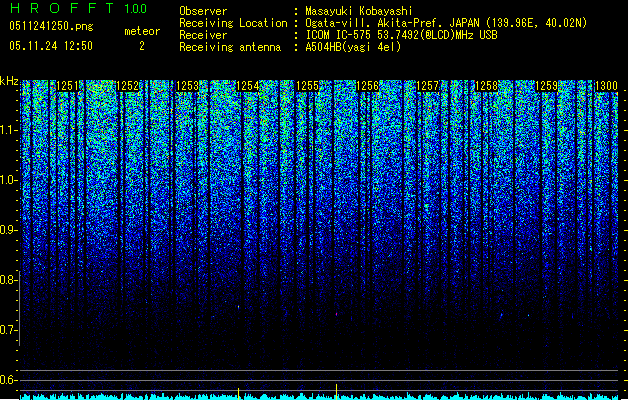Click the 1257 time marker
The image size is (629, 400).
(428, 86)
